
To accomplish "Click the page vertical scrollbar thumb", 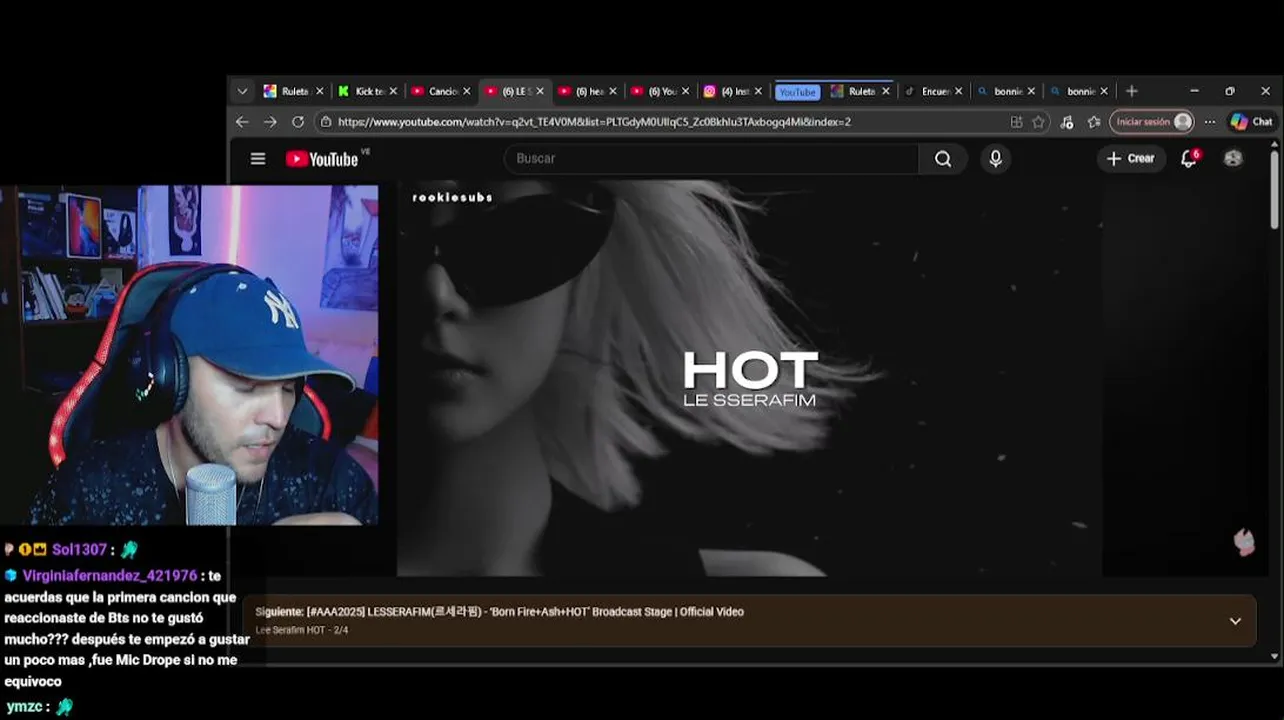I will (x=1274, y=190).
